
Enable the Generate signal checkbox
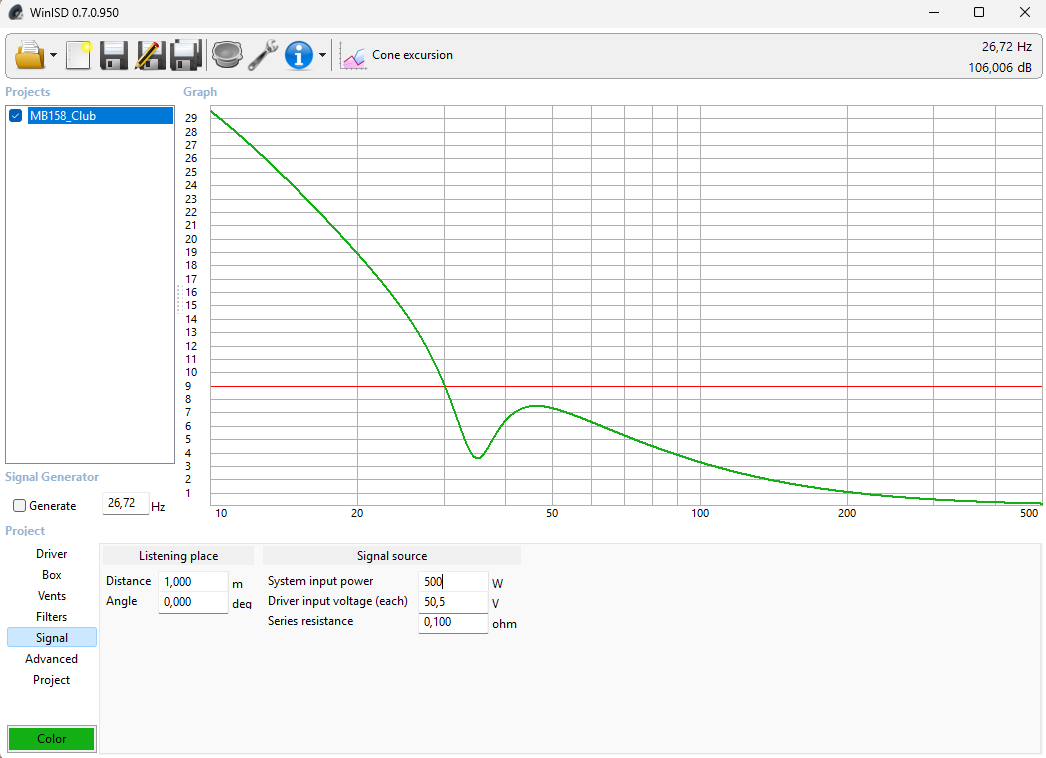19,506
